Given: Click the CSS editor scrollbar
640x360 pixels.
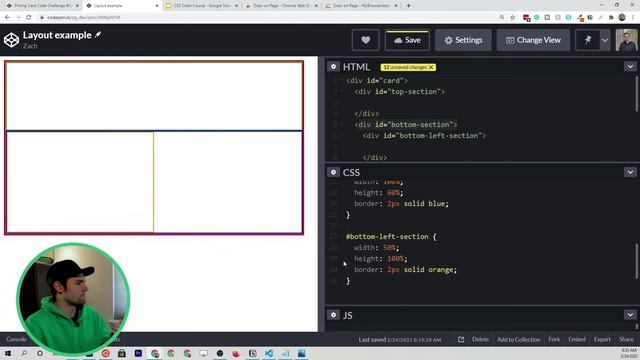Looking at the screenshot, I should point(636,261).
